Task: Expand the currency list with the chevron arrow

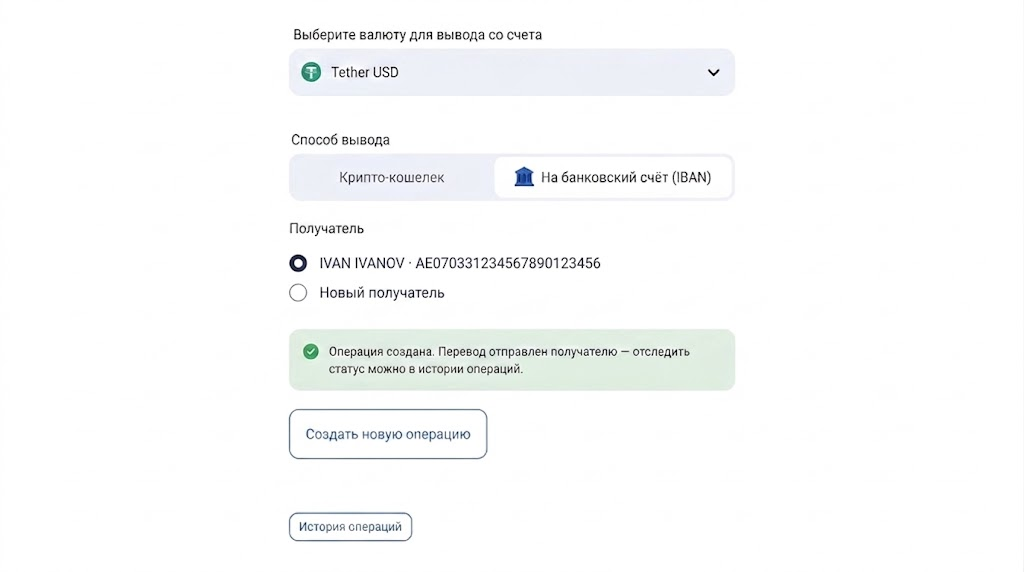Action: tap(713, 72)
